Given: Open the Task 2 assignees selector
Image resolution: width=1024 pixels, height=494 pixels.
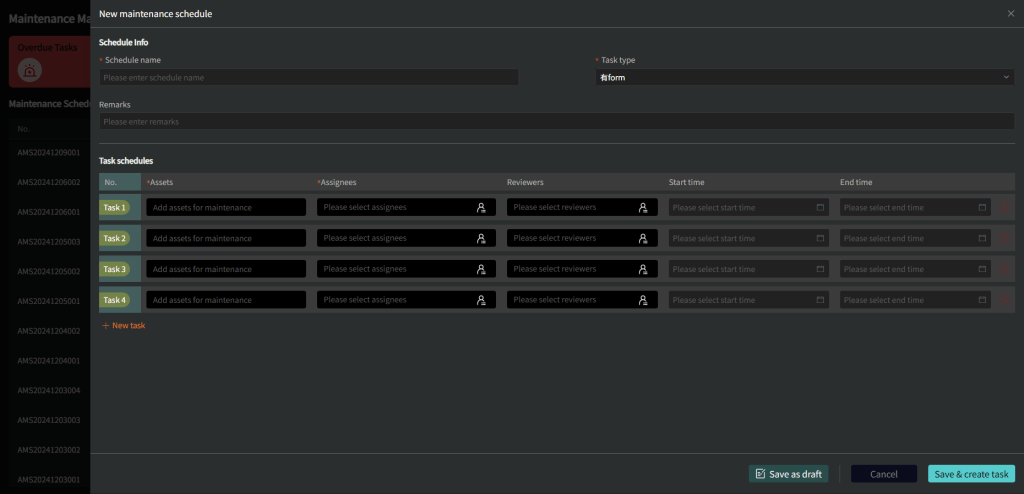Looking at the screenshot, I should coord(397,239).
